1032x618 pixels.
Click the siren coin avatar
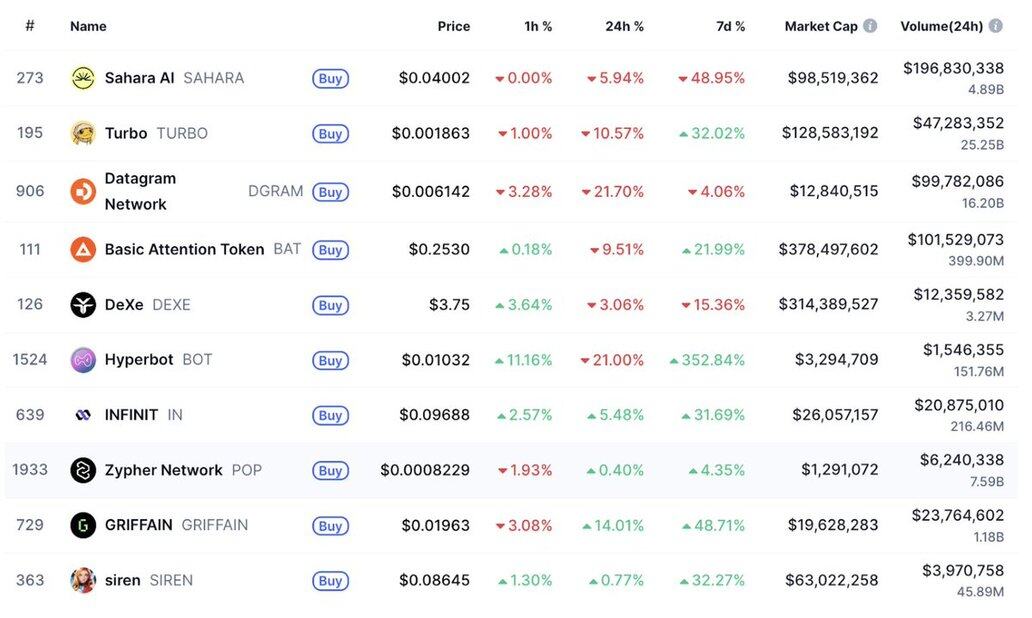[83, 580]
